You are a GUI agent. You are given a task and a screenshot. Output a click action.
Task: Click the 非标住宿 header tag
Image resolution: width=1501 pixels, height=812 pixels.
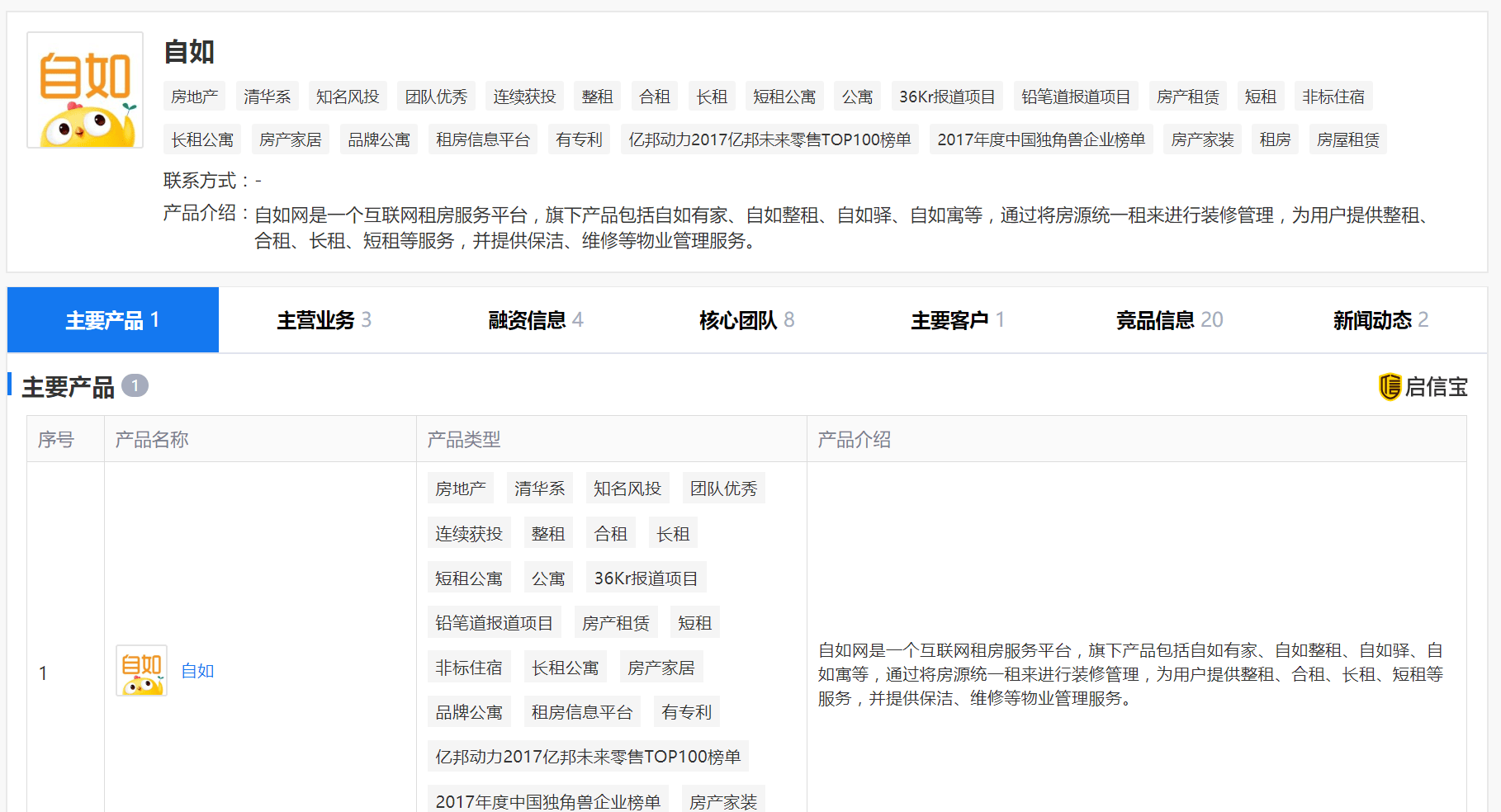point(1333,97)
